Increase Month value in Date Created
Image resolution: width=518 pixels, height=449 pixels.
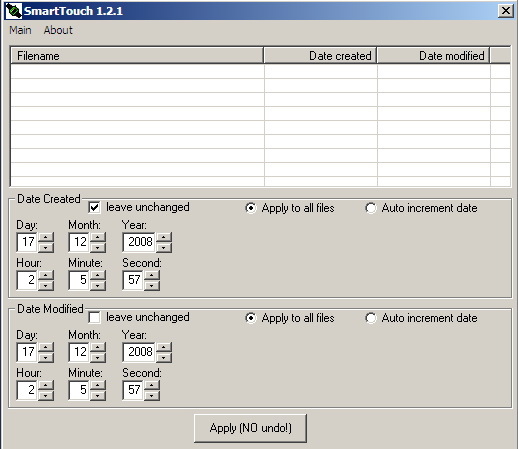click(98, 237)
